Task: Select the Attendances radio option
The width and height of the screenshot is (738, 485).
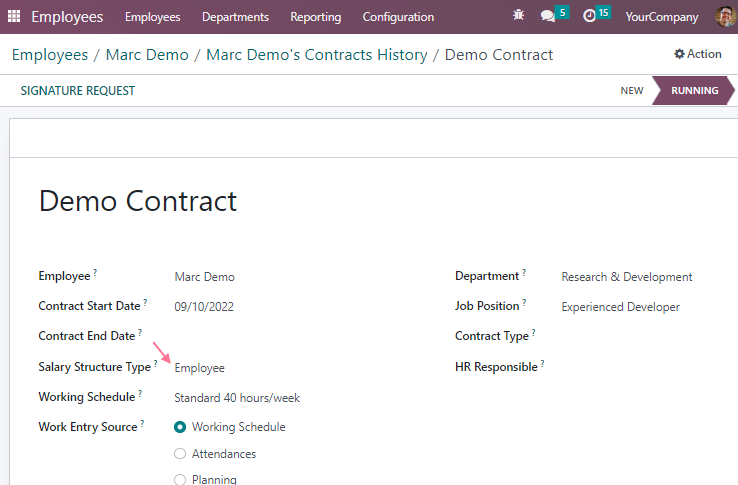Action: click(x=180, y=453)
